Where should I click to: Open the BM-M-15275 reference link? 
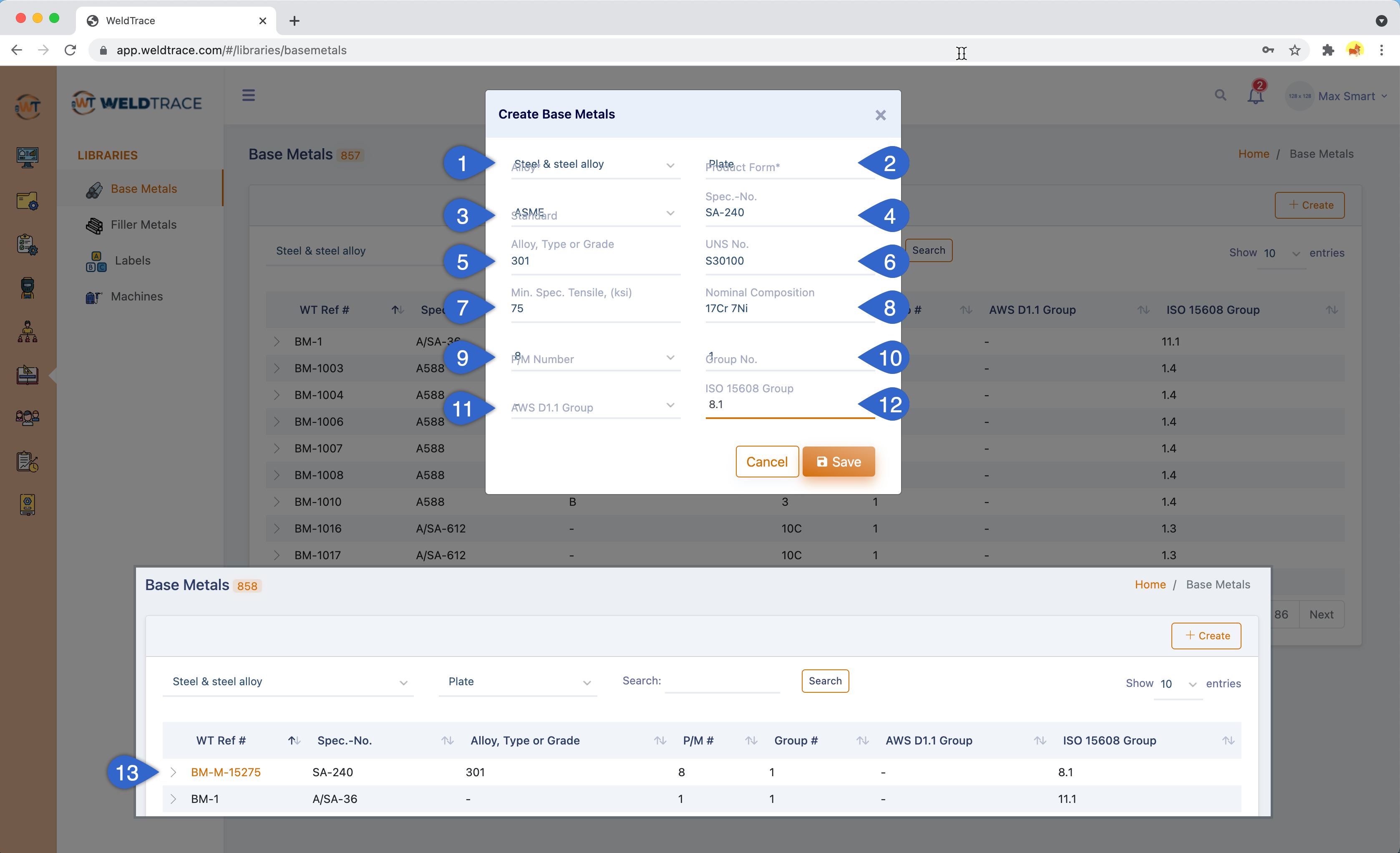(x=226, y=772)
